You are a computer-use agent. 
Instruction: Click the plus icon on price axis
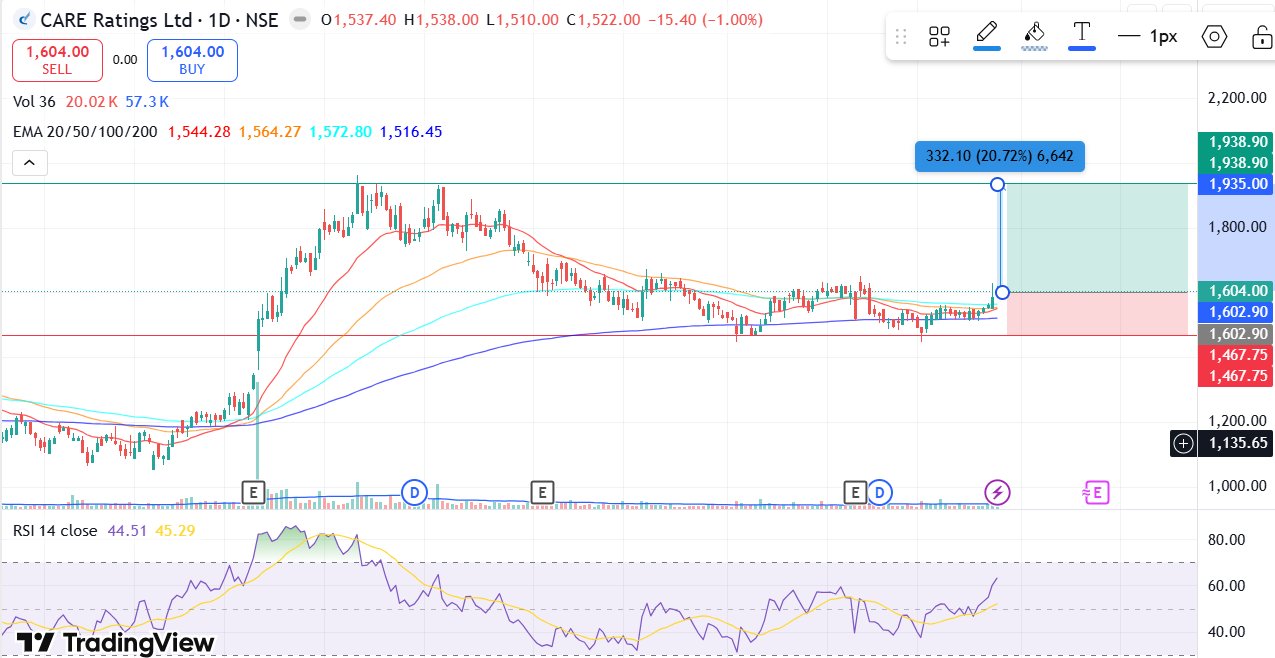coord(1183,443)
